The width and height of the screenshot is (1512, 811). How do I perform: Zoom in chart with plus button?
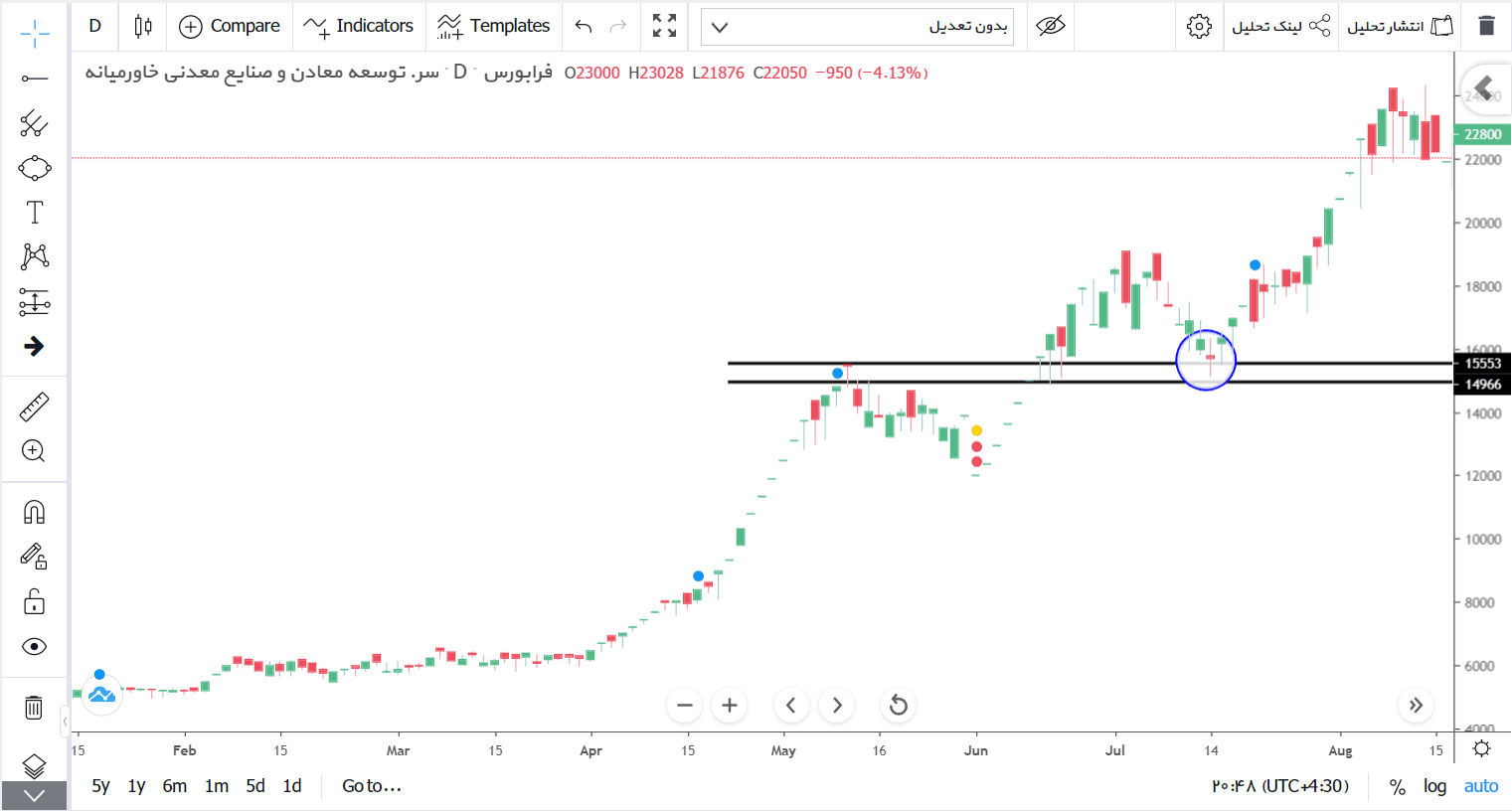730,706
